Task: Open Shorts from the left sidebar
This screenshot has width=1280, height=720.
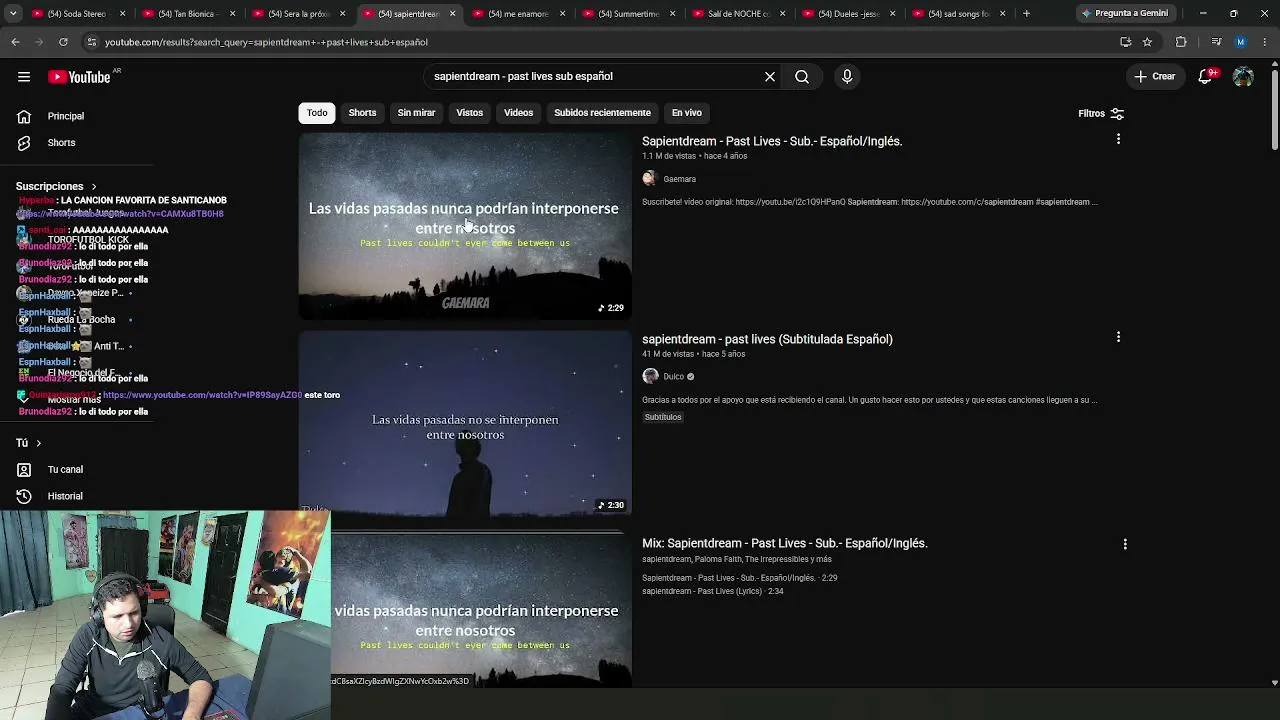Action: click(x=61, y=142)
